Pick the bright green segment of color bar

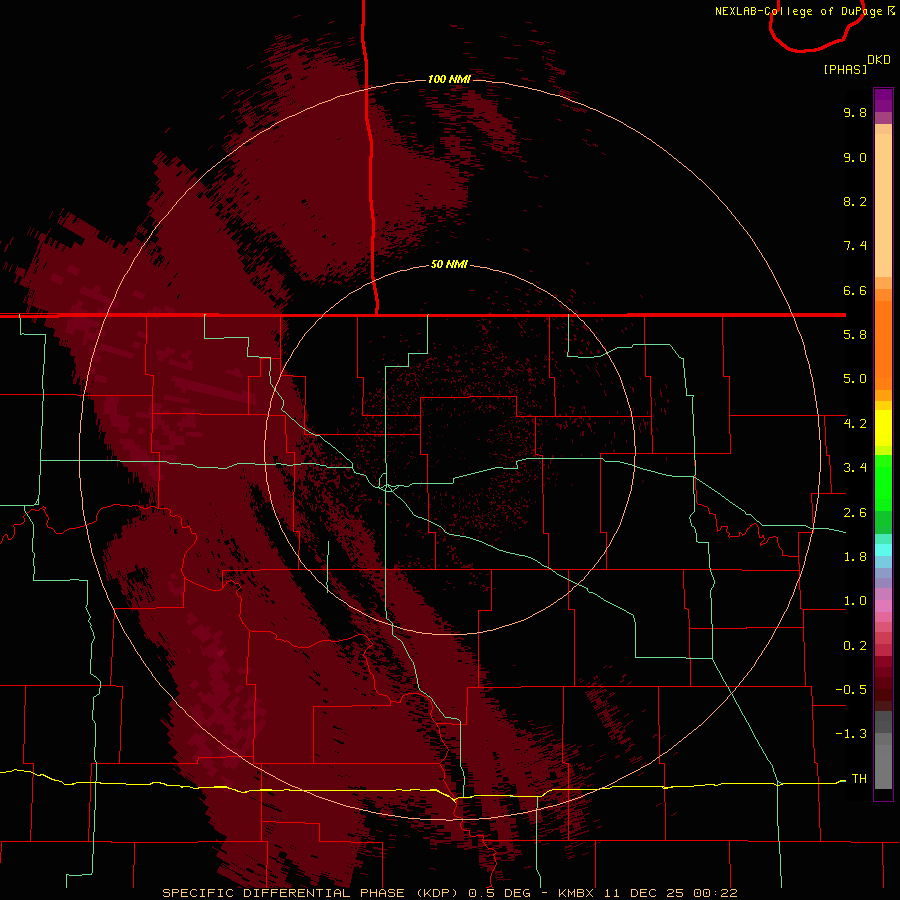tap(883, 482)
